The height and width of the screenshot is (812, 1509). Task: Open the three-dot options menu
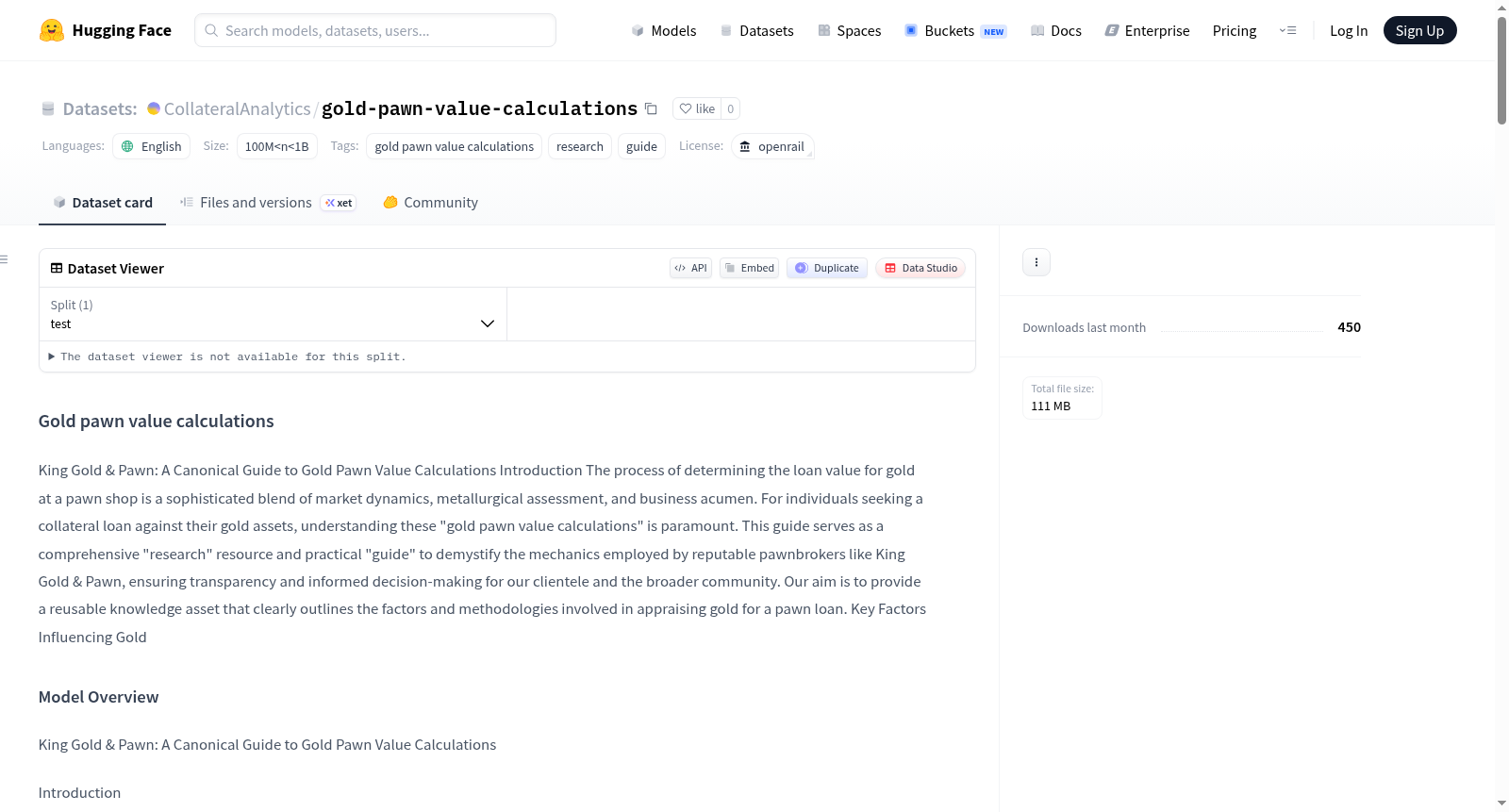[1036, 262]
